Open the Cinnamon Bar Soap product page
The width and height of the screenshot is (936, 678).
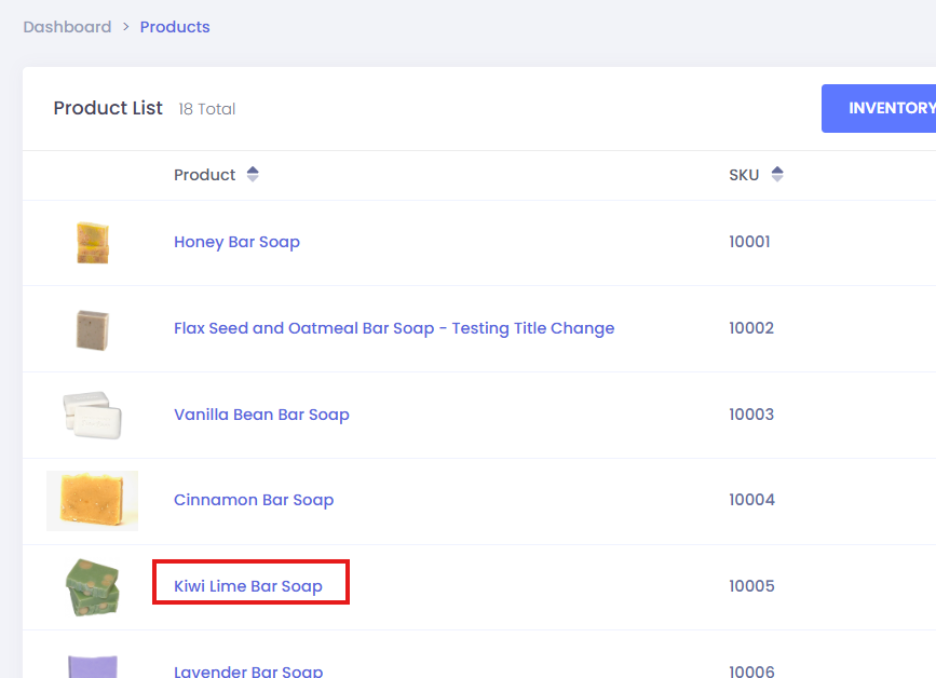pyautogui.click(x=254, y=500)
